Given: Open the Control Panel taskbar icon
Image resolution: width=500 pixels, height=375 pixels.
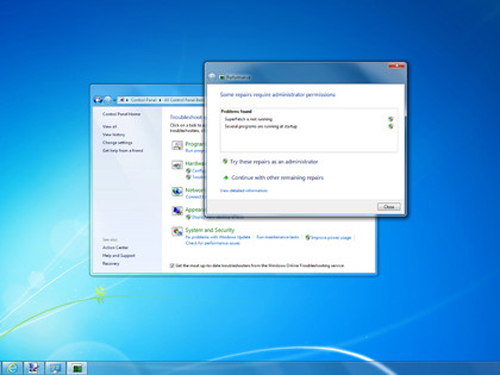Looking at the screenshot, I should (x=55, y=368).
